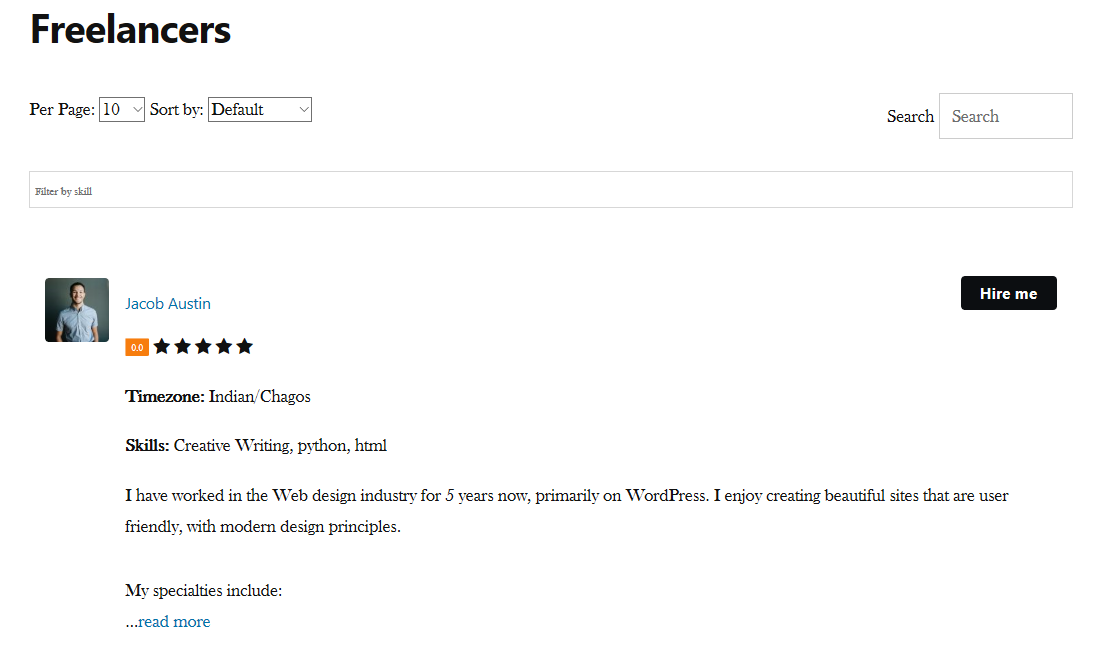Click the first rating star
The width and height of the screenshot is (1112, 654).
[163, 346]
